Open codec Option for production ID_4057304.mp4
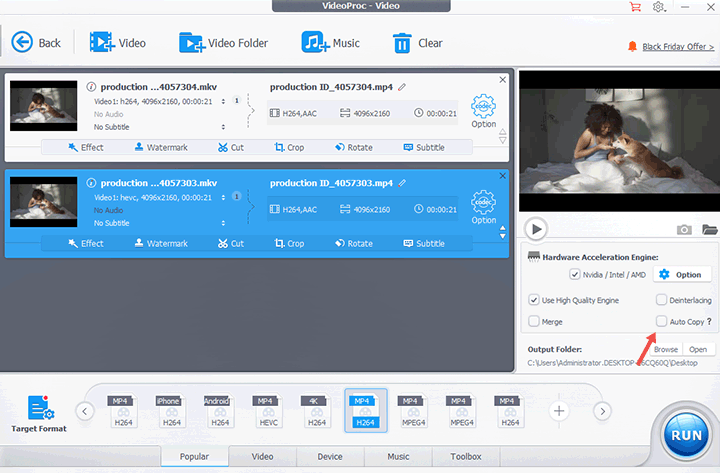The image size is (720, 473). point(484,111)
